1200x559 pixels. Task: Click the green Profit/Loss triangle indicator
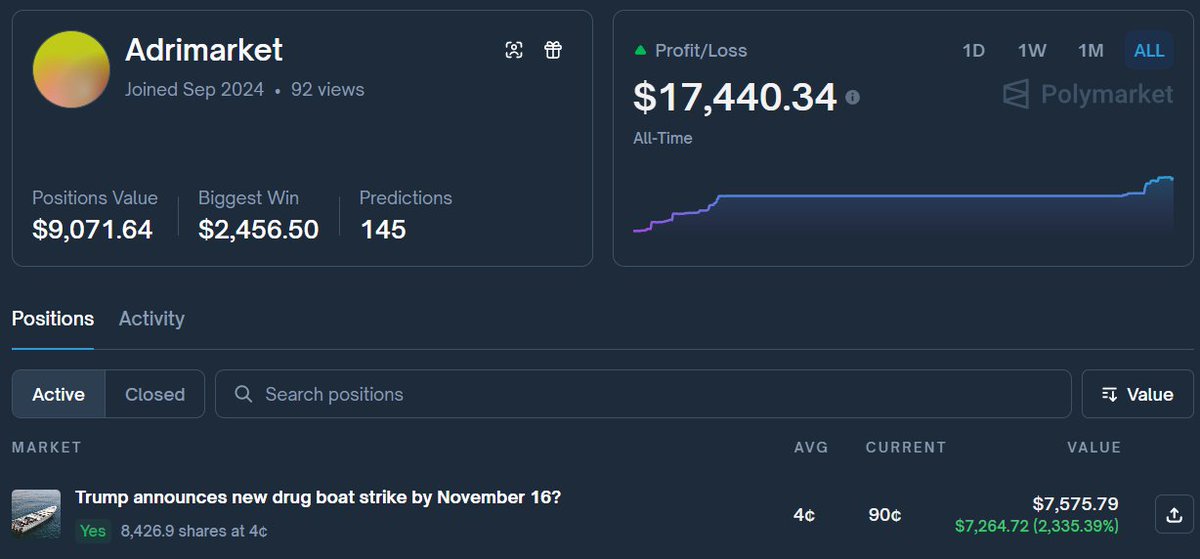(x=640, y=49)
